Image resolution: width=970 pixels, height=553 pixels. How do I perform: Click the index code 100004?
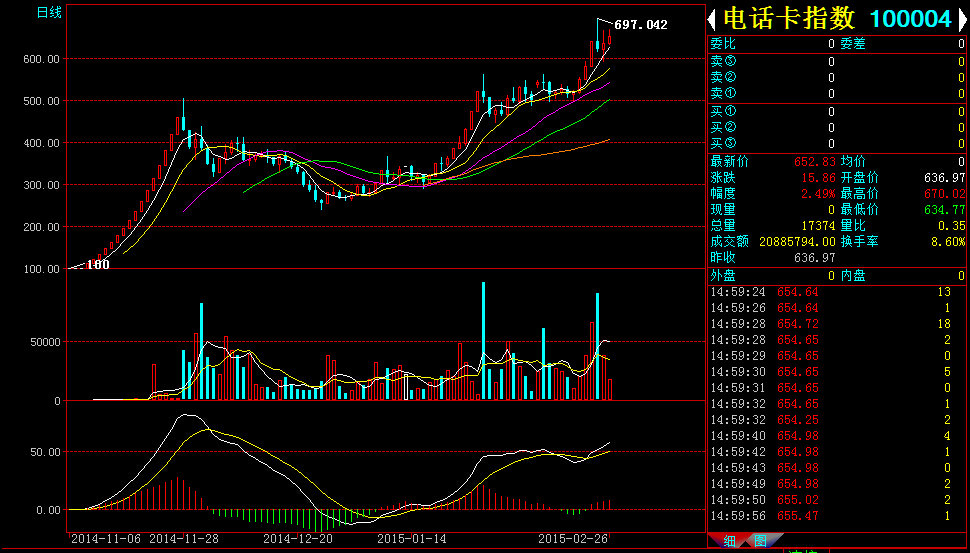click(911, 19)
